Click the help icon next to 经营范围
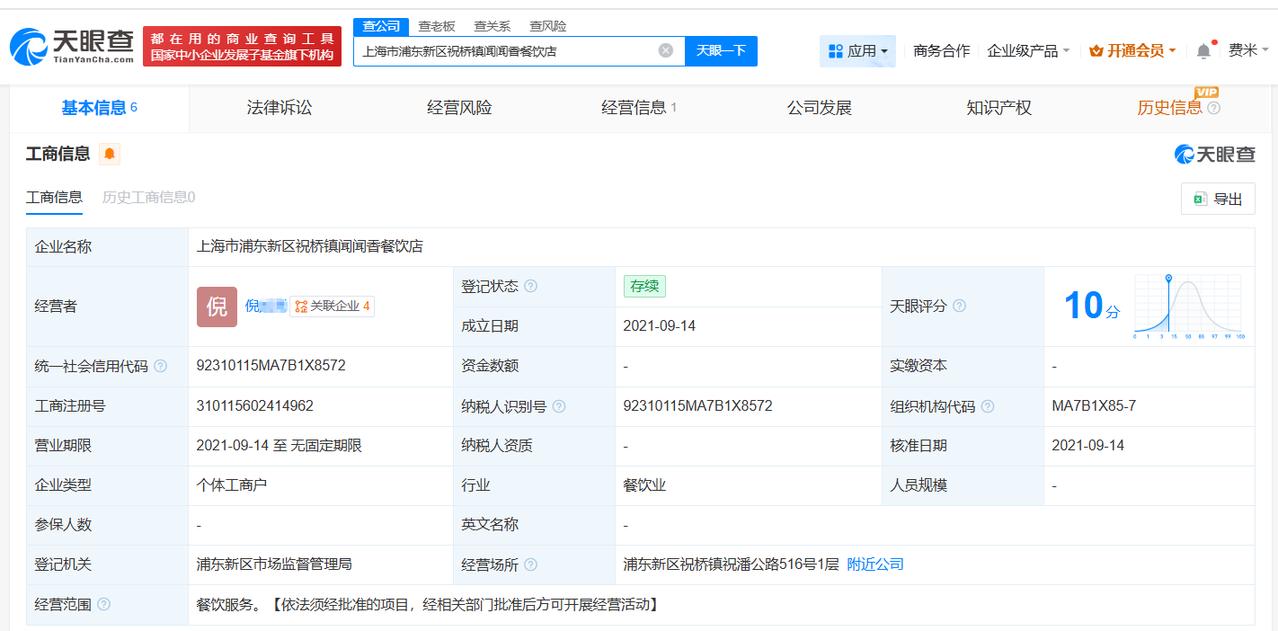The height and width of the screenshot is (631, 1278). [104, 605]
